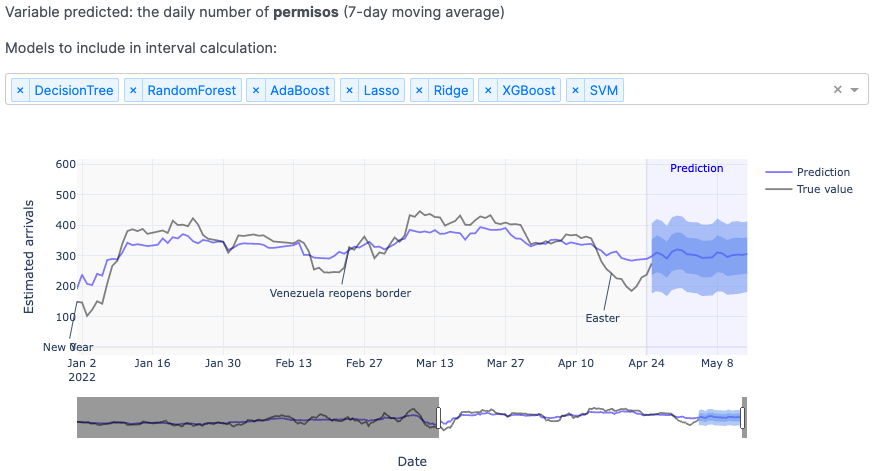This screenshot has height=471, width=872.
Task: Open the models dropdown arrow
Action: tap(855, 90)
